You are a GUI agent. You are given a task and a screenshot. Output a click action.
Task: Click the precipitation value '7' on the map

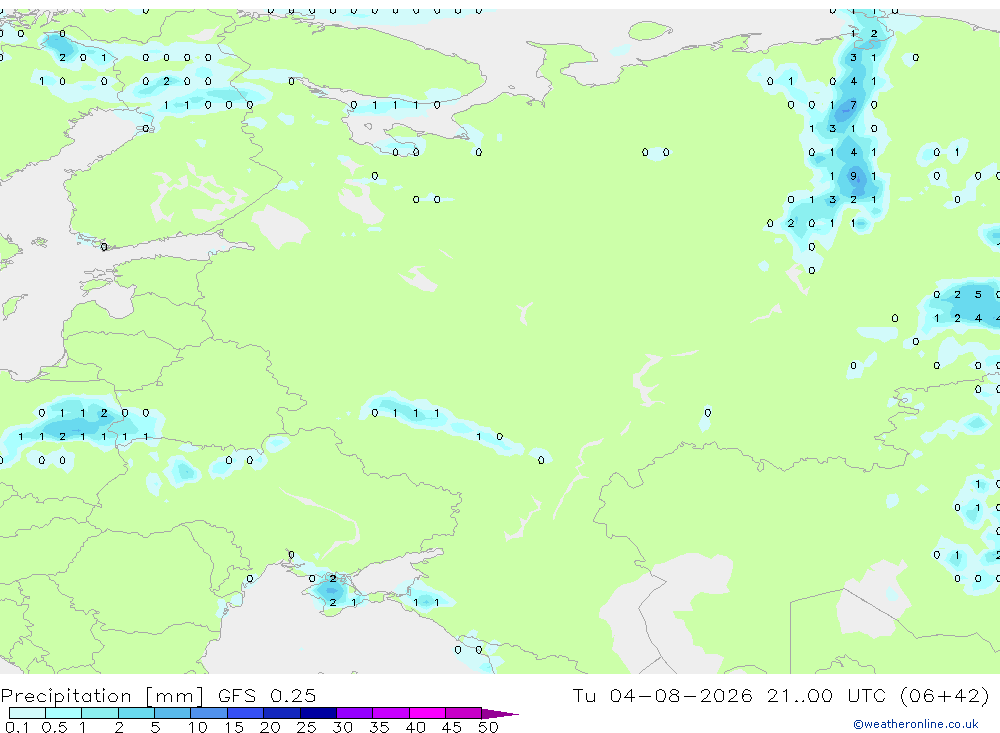pos(853,105)
